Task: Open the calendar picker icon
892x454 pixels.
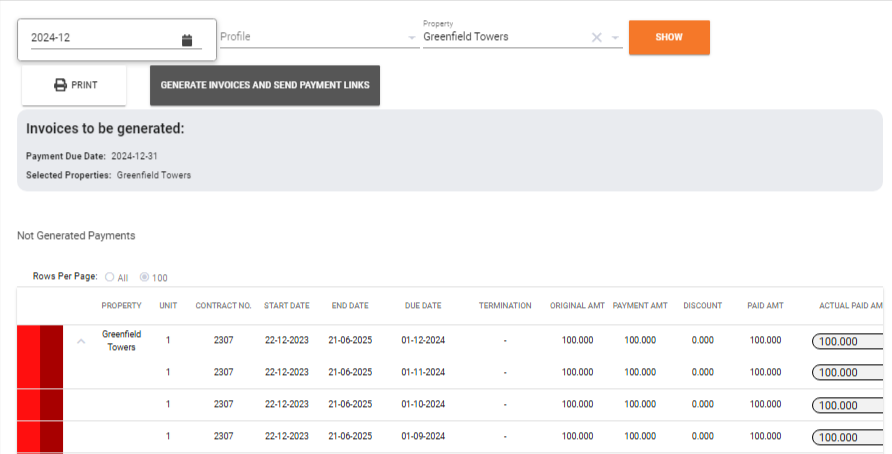Action: pos(187,40)
